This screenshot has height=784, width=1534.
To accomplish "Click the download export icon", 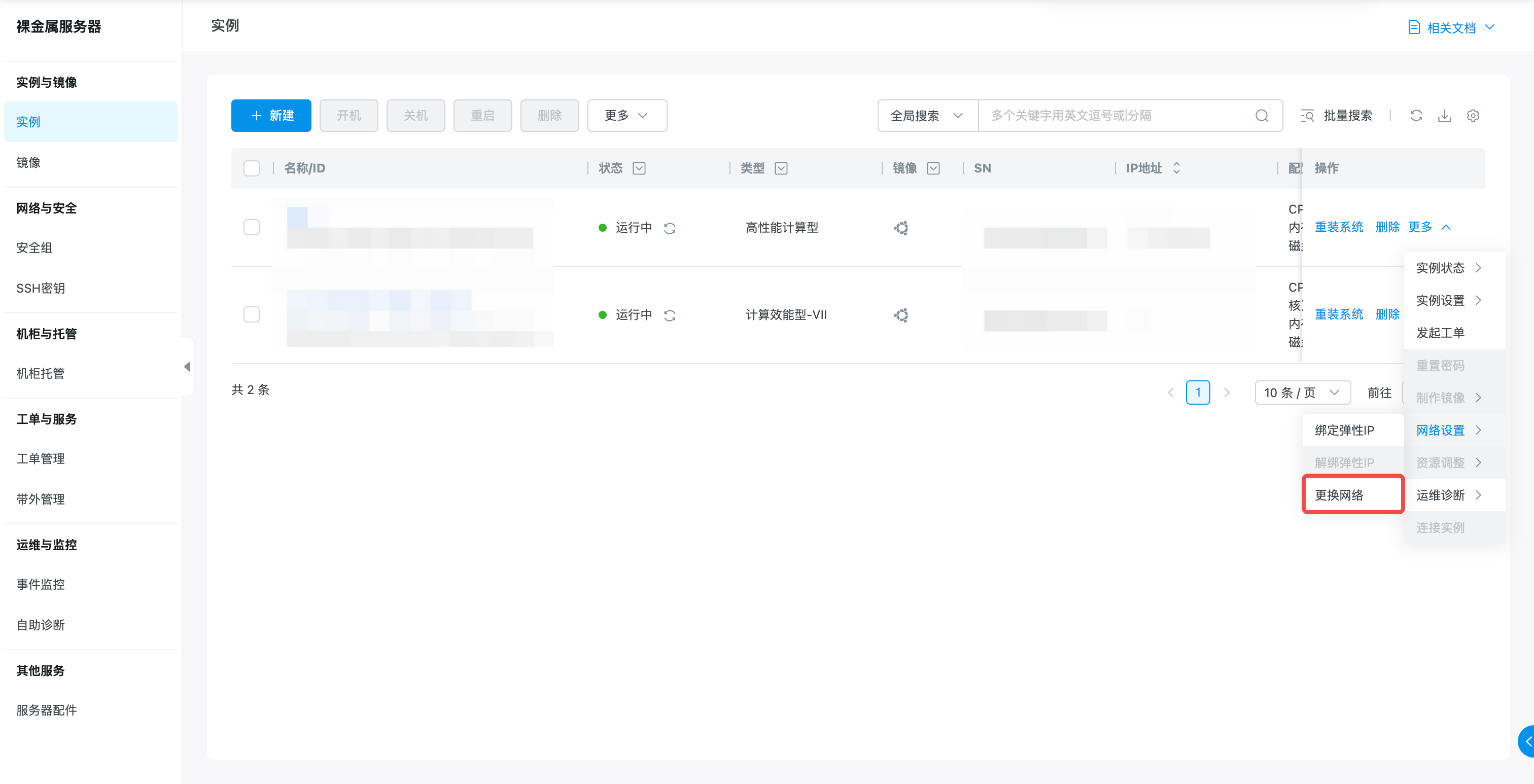I will [x=1444, y=116].
